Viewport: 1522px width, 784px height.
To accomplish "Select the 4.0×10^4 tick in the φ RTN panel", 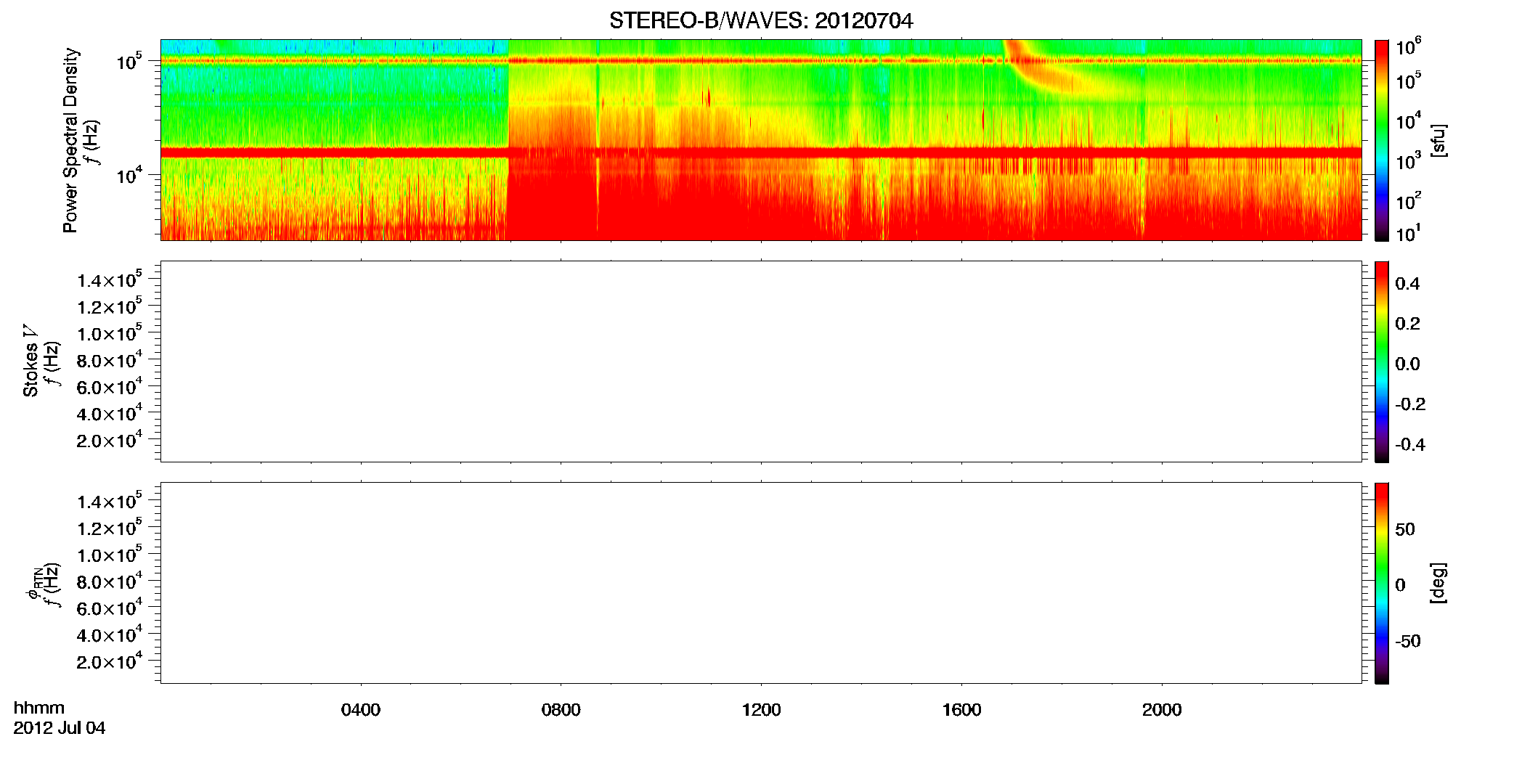I will pos(110,634).
